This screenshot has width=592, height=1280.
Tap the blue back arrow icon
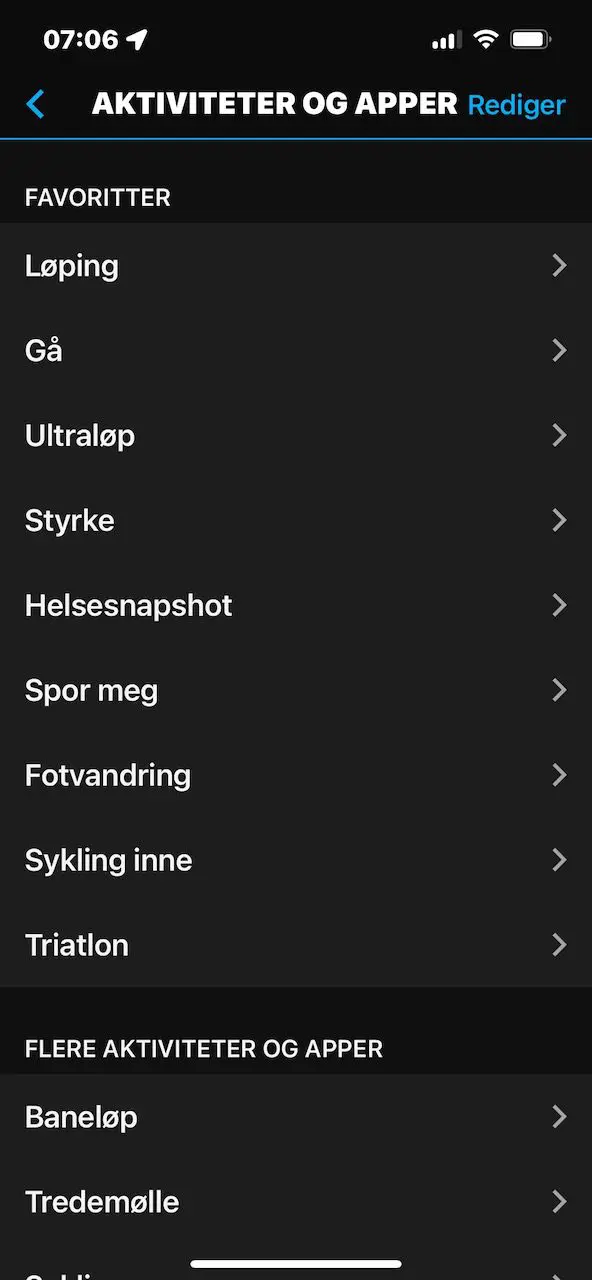(x=36, y=104)
